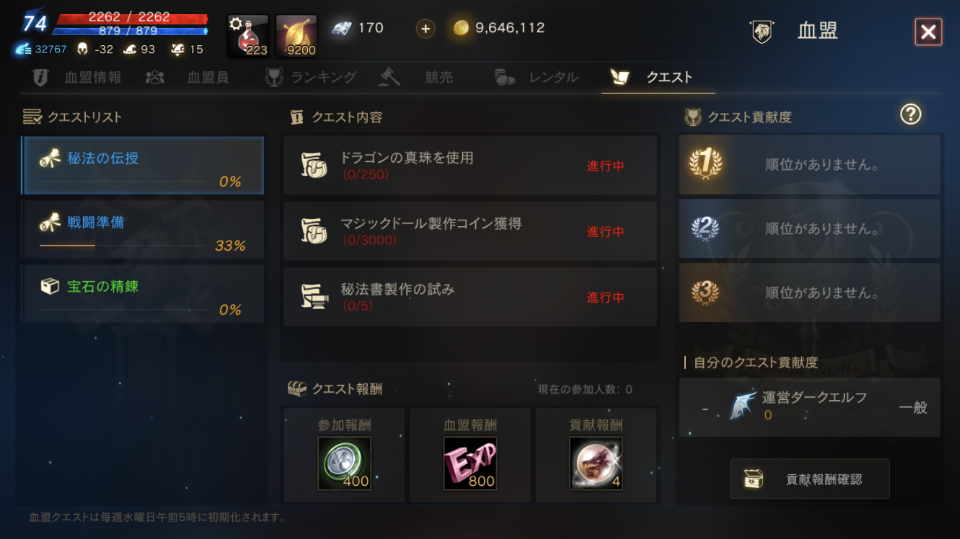
Task: Open the 秘法書製作の試み quest task row
Action: [470, 296]
